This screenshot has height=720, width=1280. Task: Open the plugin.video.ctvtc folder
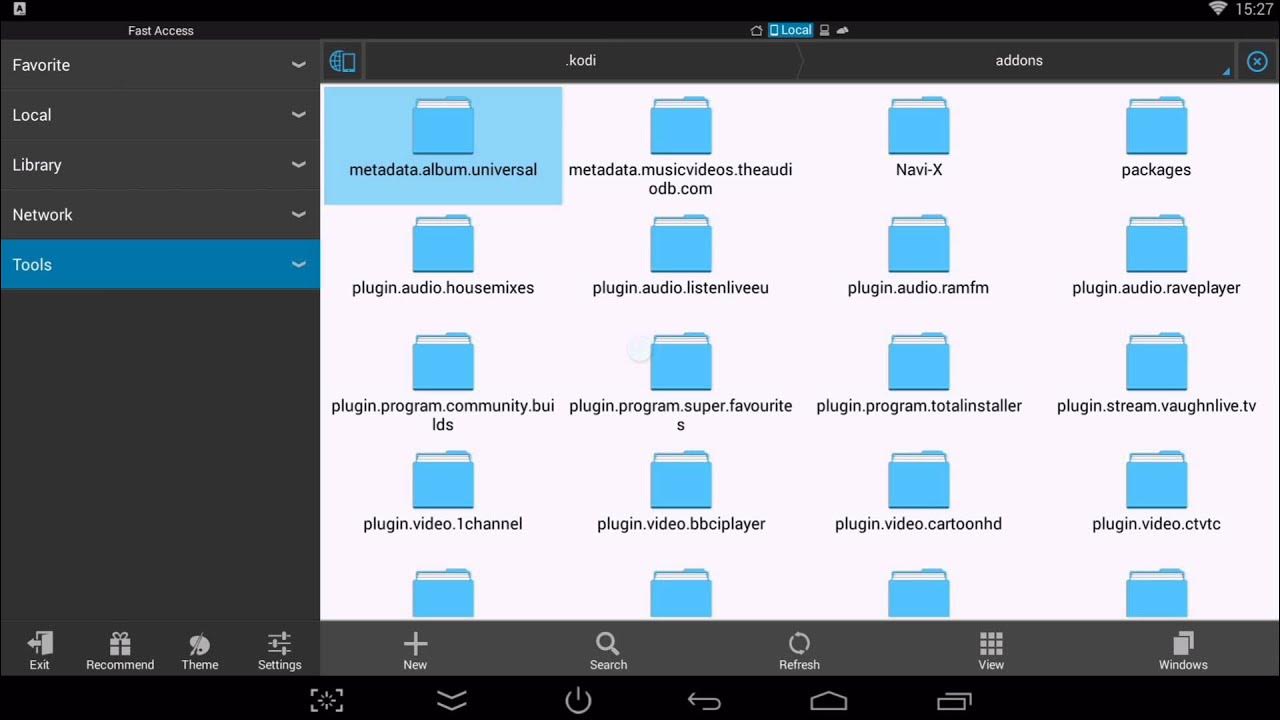point(1156,491)
